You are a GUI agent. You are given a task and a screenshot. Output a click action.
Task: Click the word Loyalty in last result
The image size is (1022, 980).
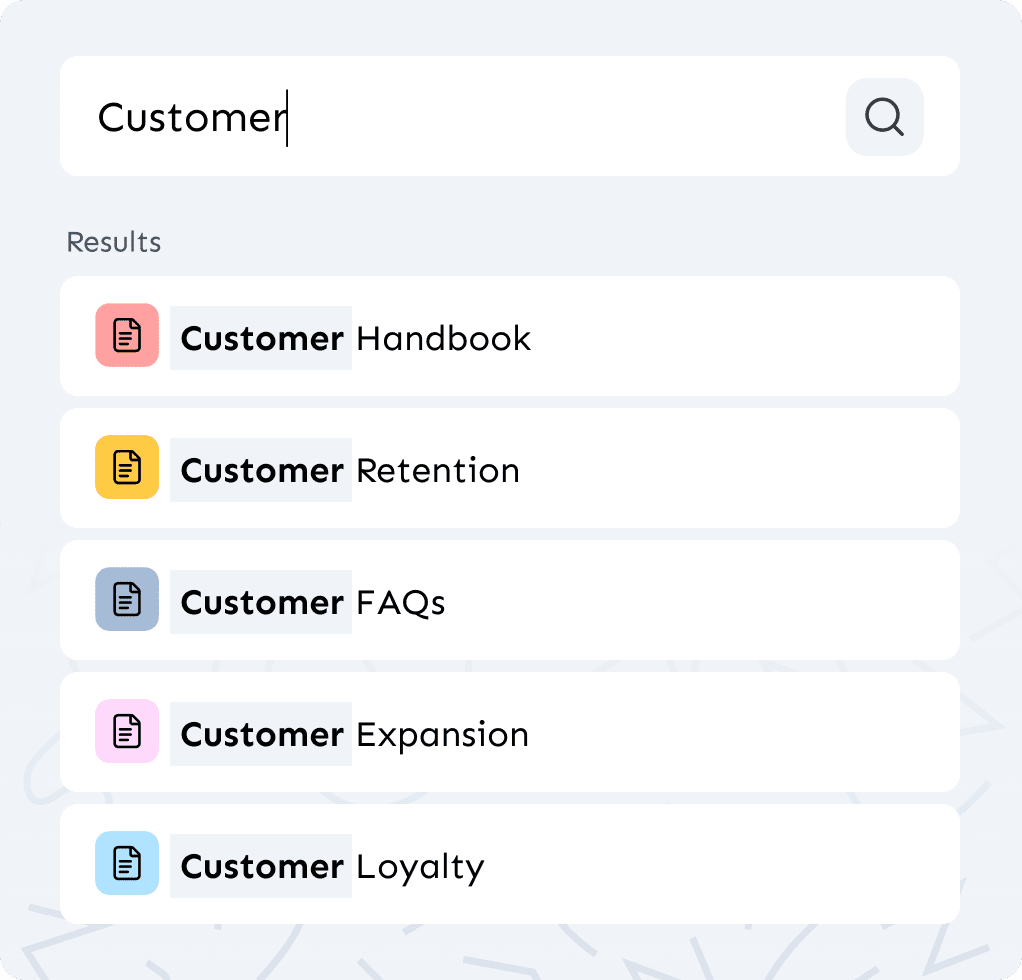click(x=419, y=867)
